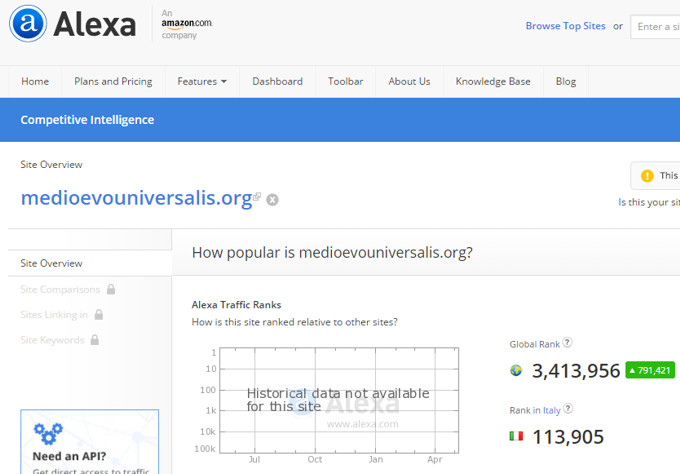The width and height of the screenshot is (680, 474).
Task: Click the lock icon beside Sites Linking in
Action: click(99, 314)
